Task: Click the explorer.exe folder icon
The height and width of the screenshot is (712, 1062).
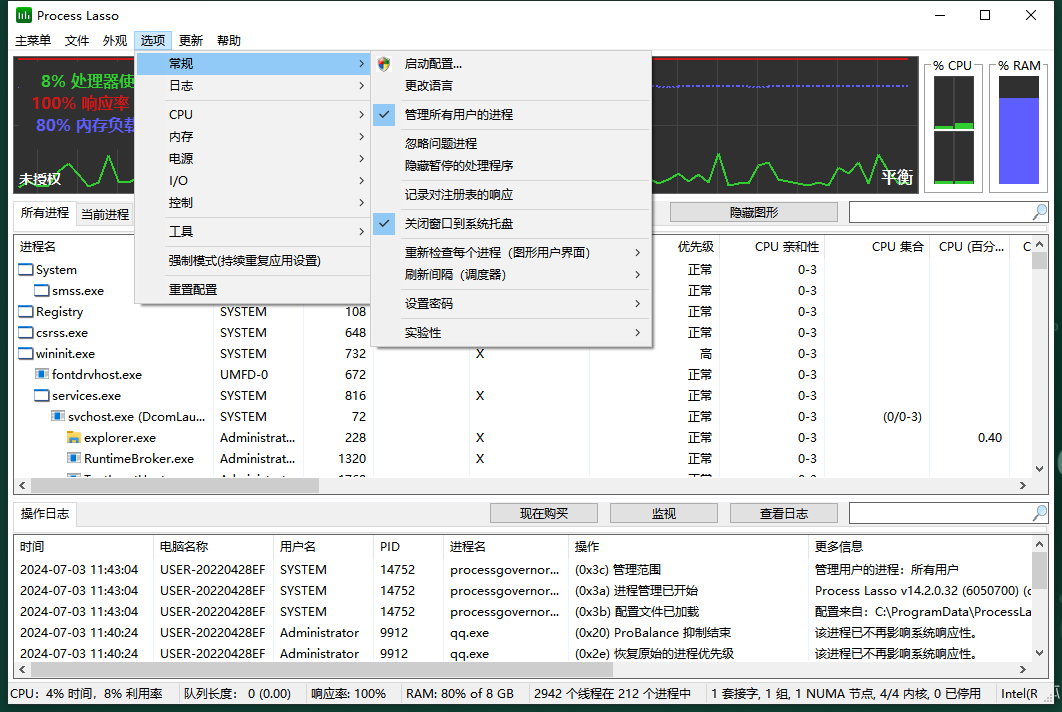Action: pos(74,438)
